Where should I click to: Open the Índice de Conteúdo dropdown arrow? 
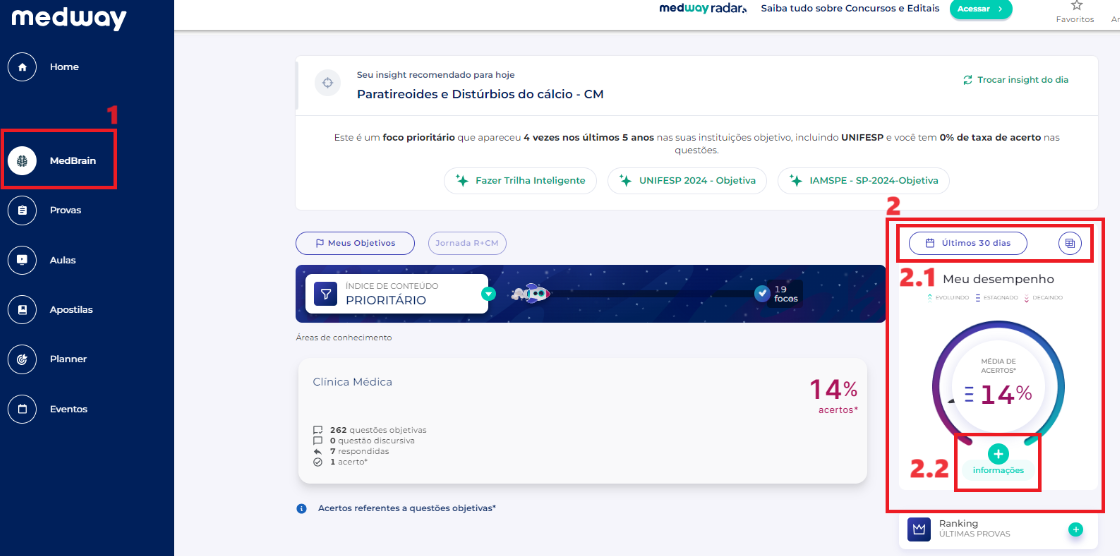pyautogui.click(x=489, y=294)
